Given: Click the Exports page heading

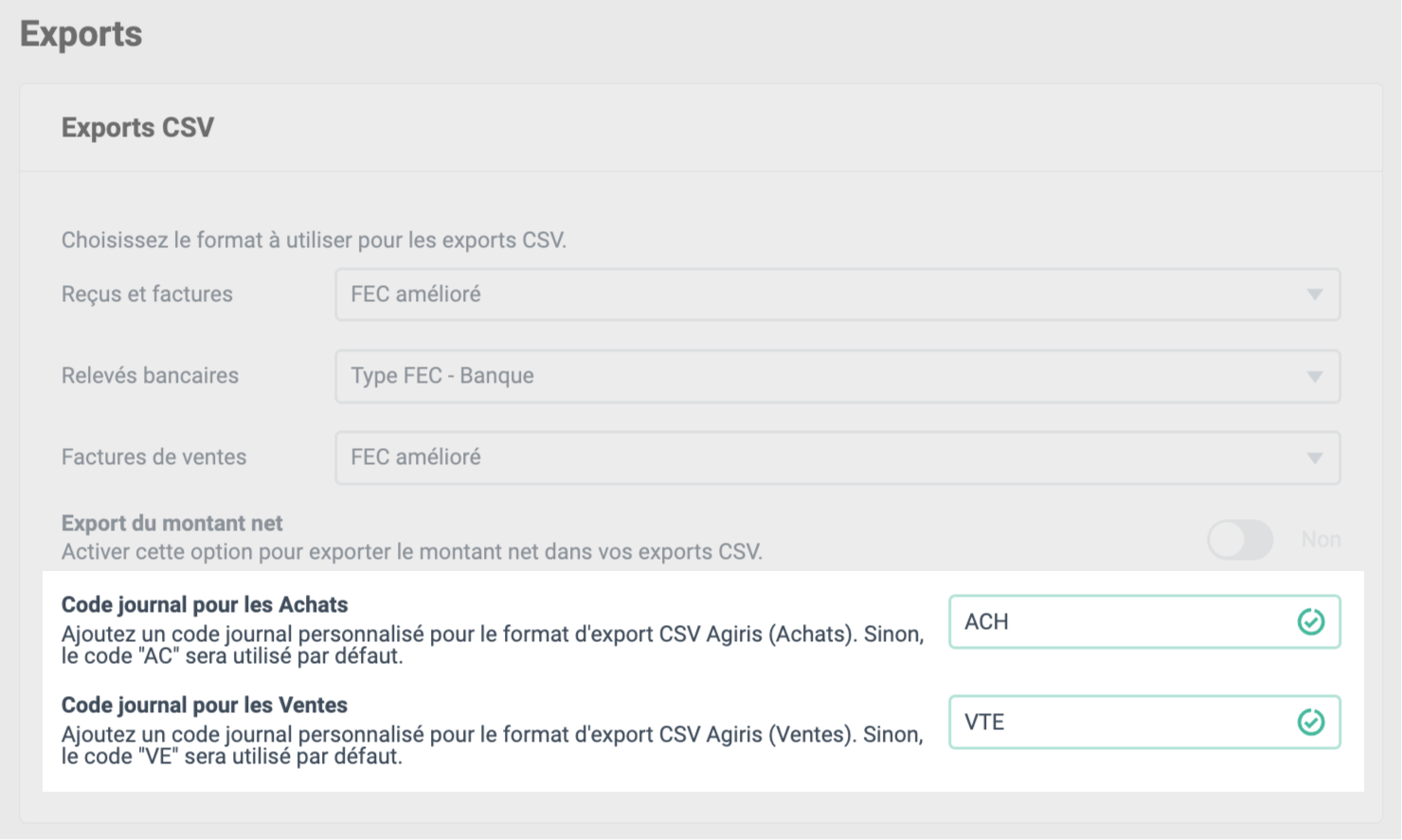Looking at the screenshot, I should pos(81,34).
